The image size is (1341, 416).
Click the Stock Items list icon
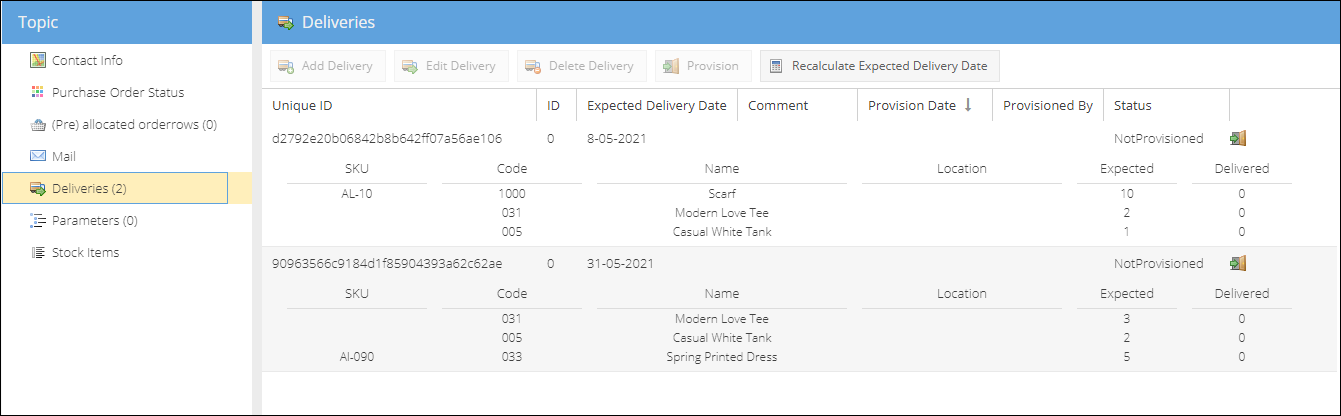(x=38, y=253)
